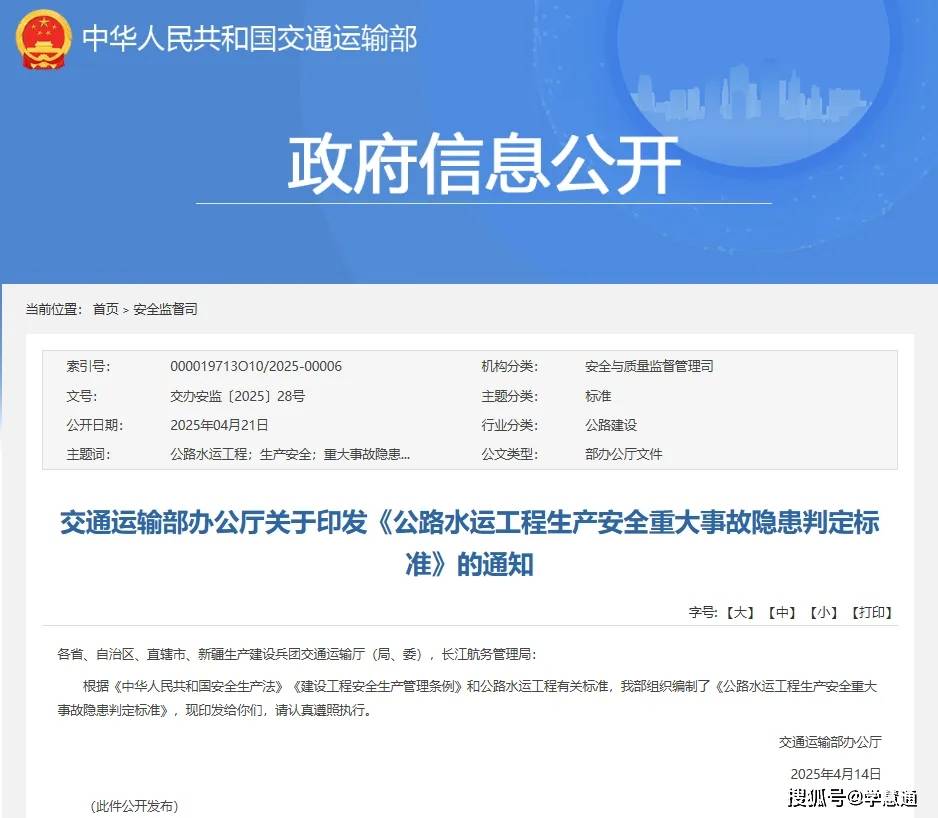The height and width of the screenshot is (818, 938).
Task: Click the 安全与质量监督管理司 agency category
Action: click(649, 367)
